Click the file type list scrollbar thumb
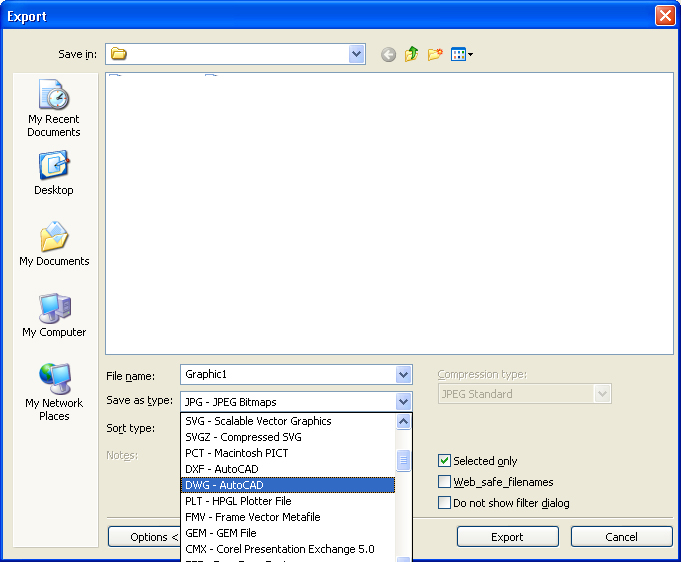This screenshot has height=562, width=681. pos(404,461)
